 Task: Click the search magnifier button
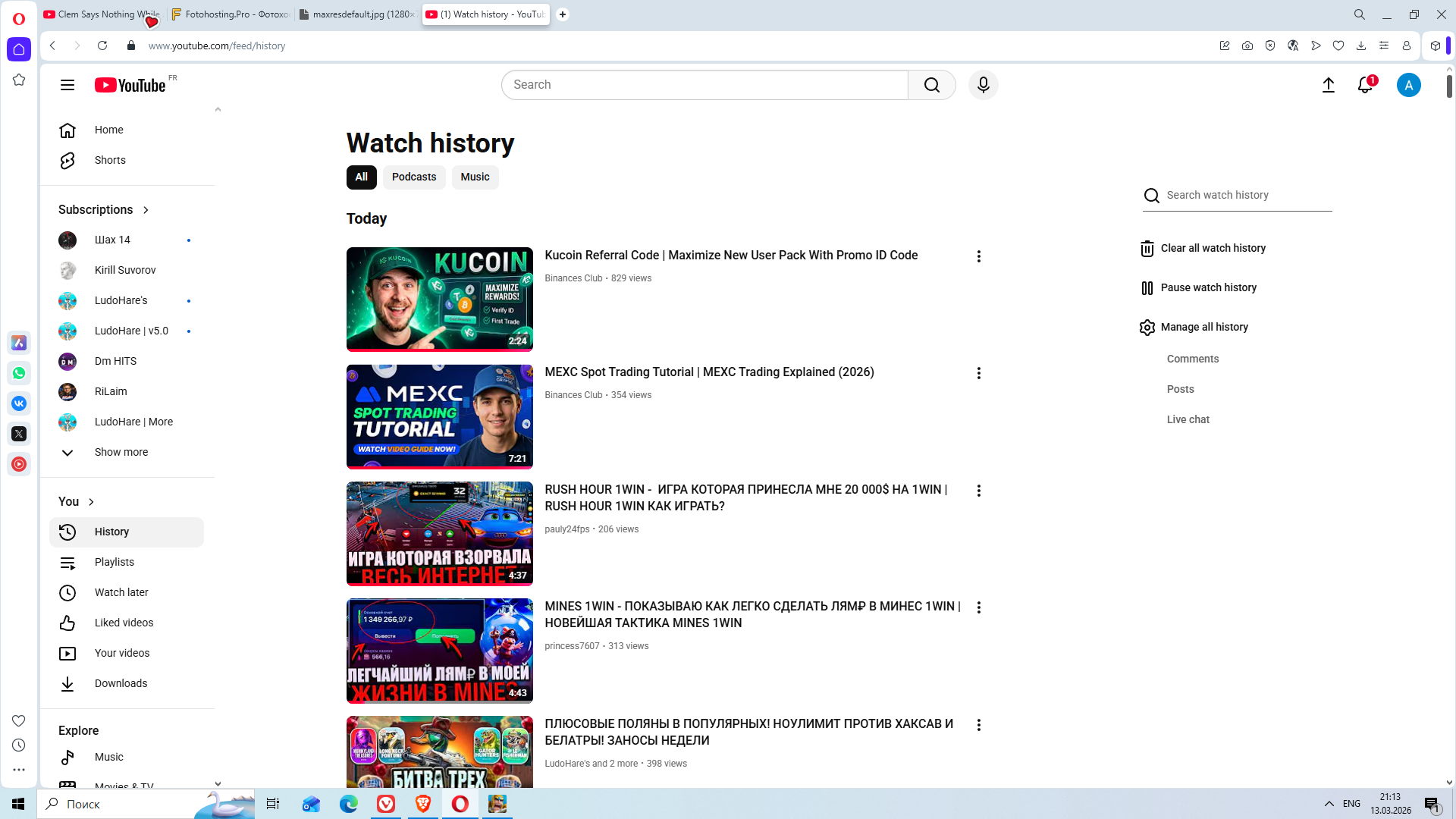pyautogui.click(x=931, y=85)
